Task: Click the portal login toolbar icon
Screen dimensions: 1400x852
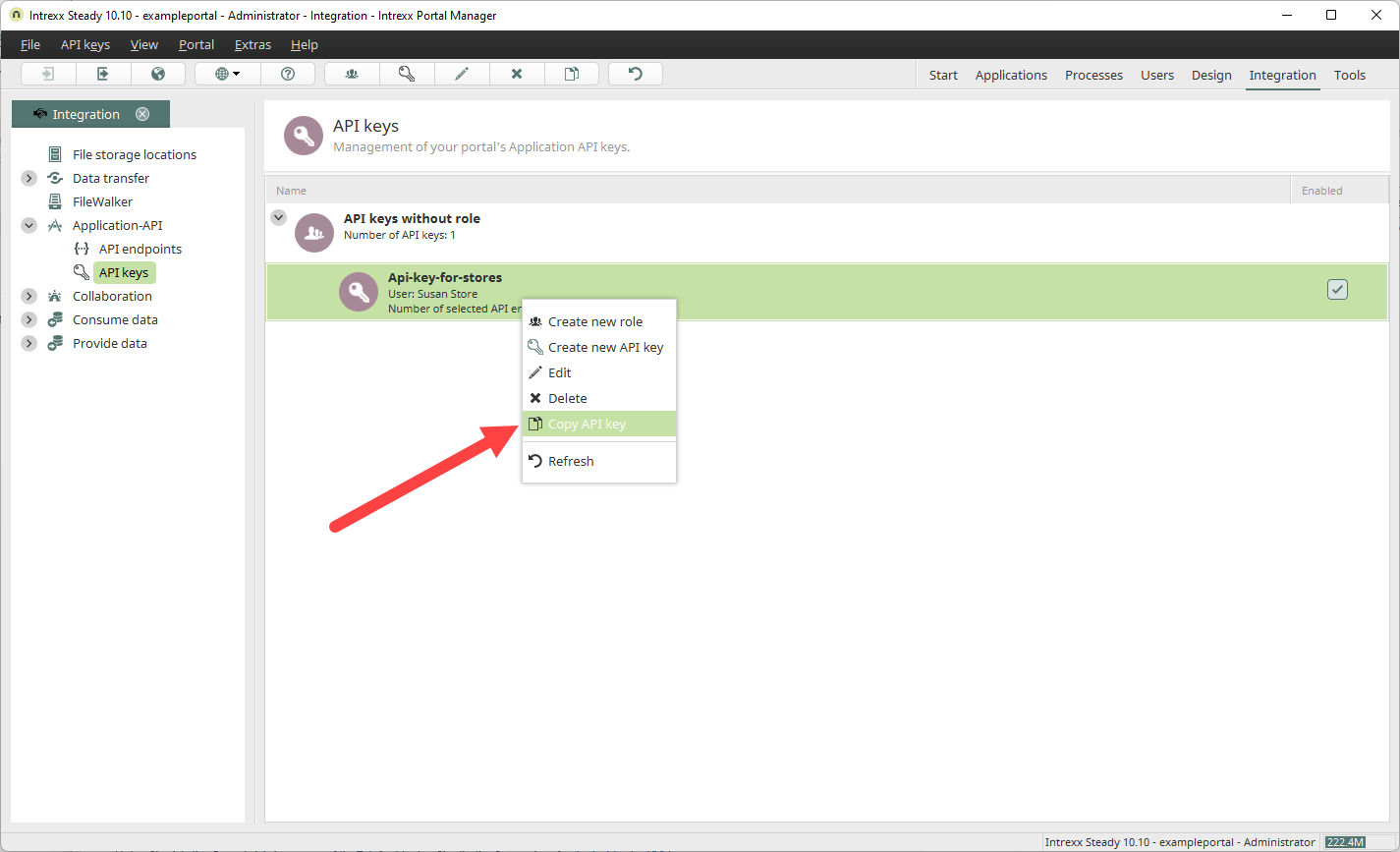Action: (48, 74)
